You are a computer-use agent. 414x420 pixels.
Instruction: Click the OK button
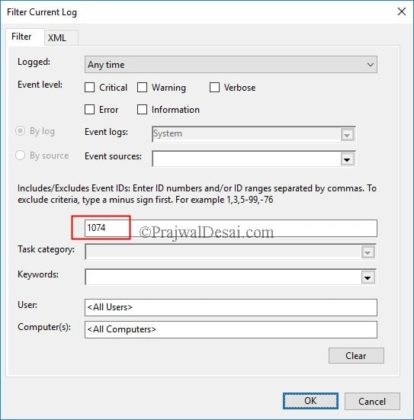310,401
